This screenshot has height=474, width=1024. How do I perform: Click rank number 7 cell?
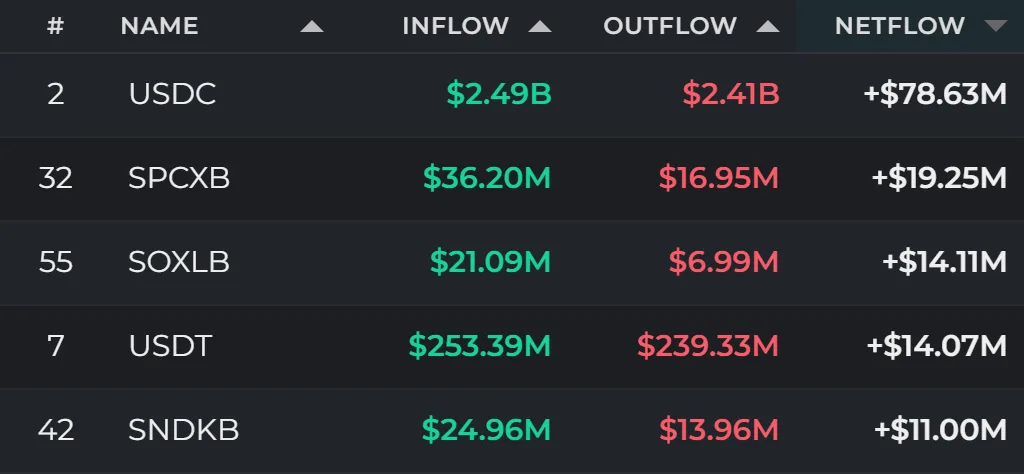click(56, 346)
